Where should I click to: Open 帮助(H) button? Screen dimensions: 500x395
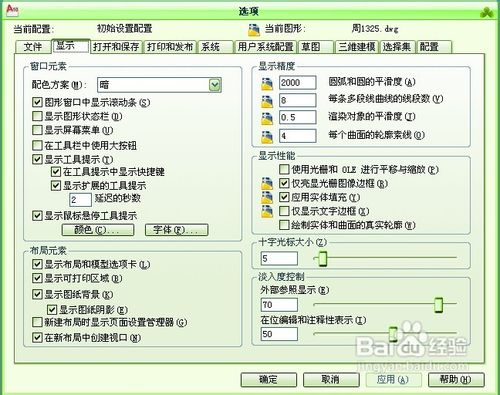(x=456, y=380)
